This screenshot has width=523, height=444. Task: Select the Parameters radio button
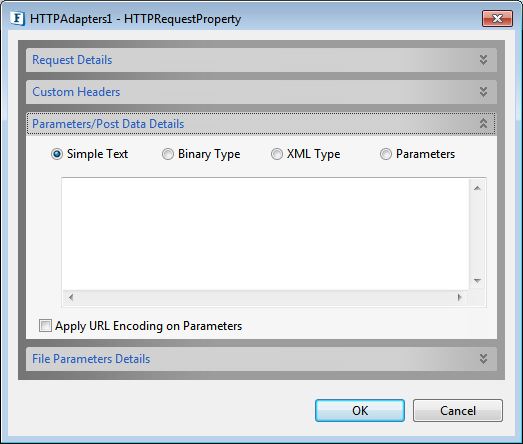pos(386,154)
